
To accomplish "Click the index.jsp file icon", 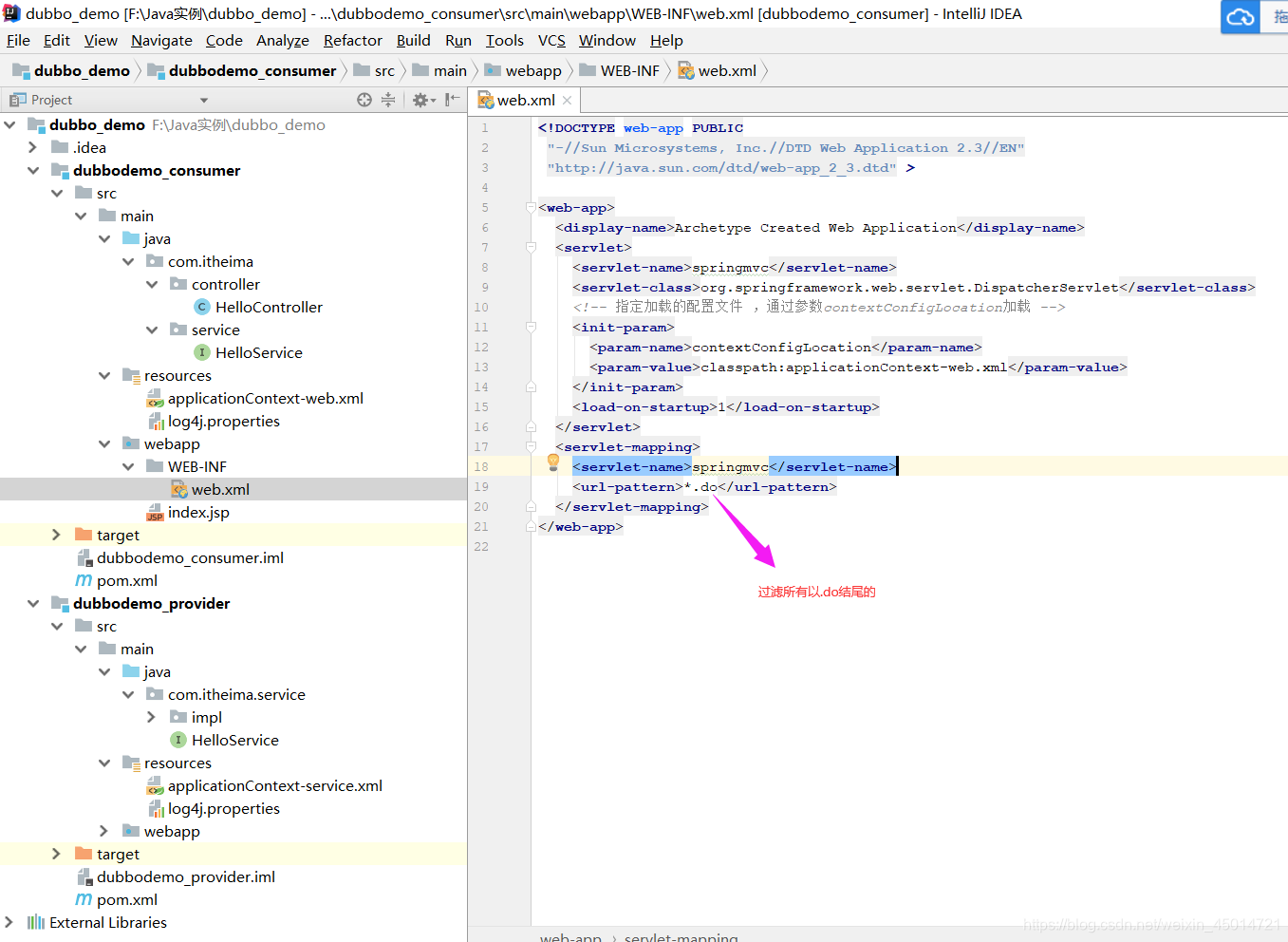I will (x=155, y=513).
